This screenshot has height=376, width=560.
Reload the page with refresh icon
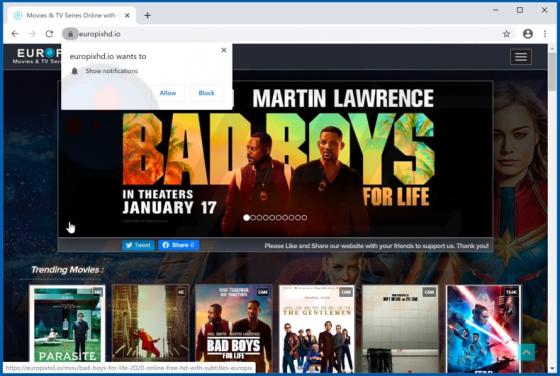pyautogui.click(x=49, y=34)
